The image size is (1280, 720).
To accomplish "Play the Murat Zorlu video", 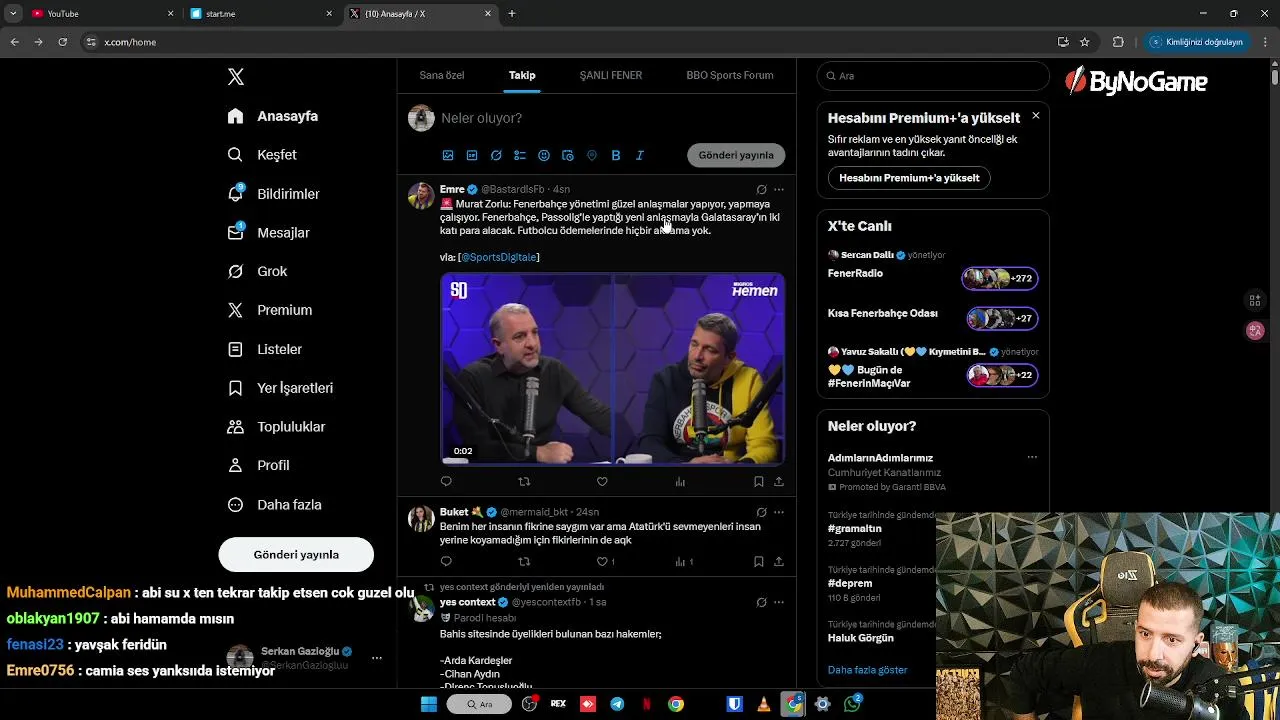I will pos(613,369).
